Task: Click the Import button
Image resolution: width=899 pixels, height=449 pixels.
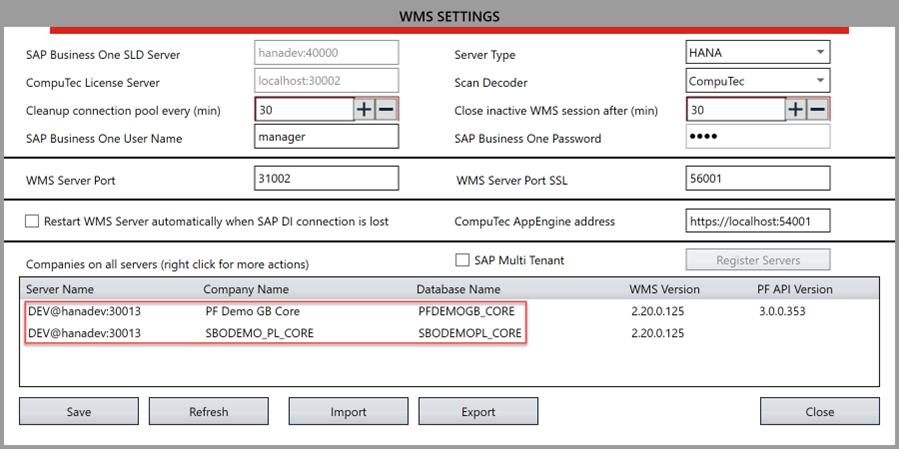Action: 348,411
